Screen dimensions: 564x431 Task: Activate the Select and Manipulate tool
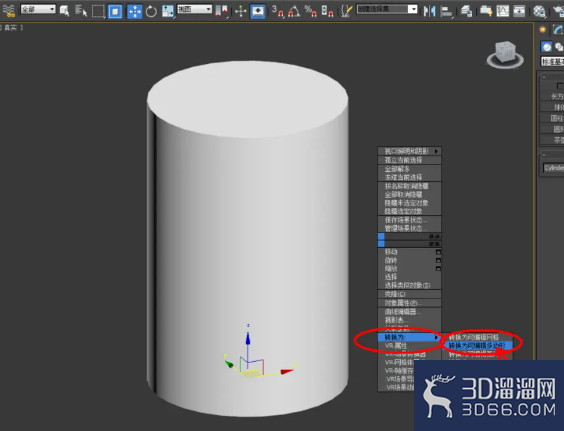(241, 11)
